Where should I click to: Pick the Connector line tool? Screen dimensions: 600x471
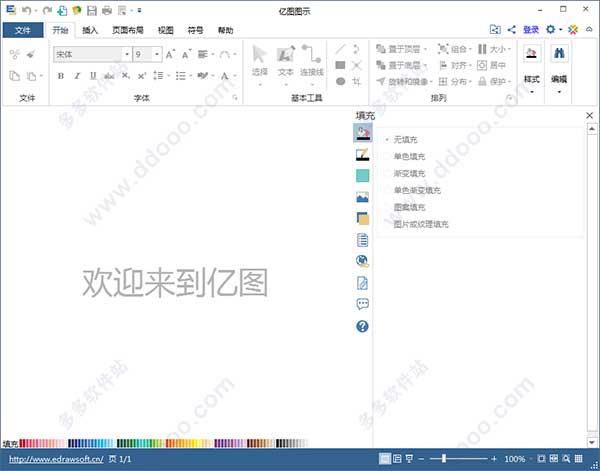click(x=311, y=60)
